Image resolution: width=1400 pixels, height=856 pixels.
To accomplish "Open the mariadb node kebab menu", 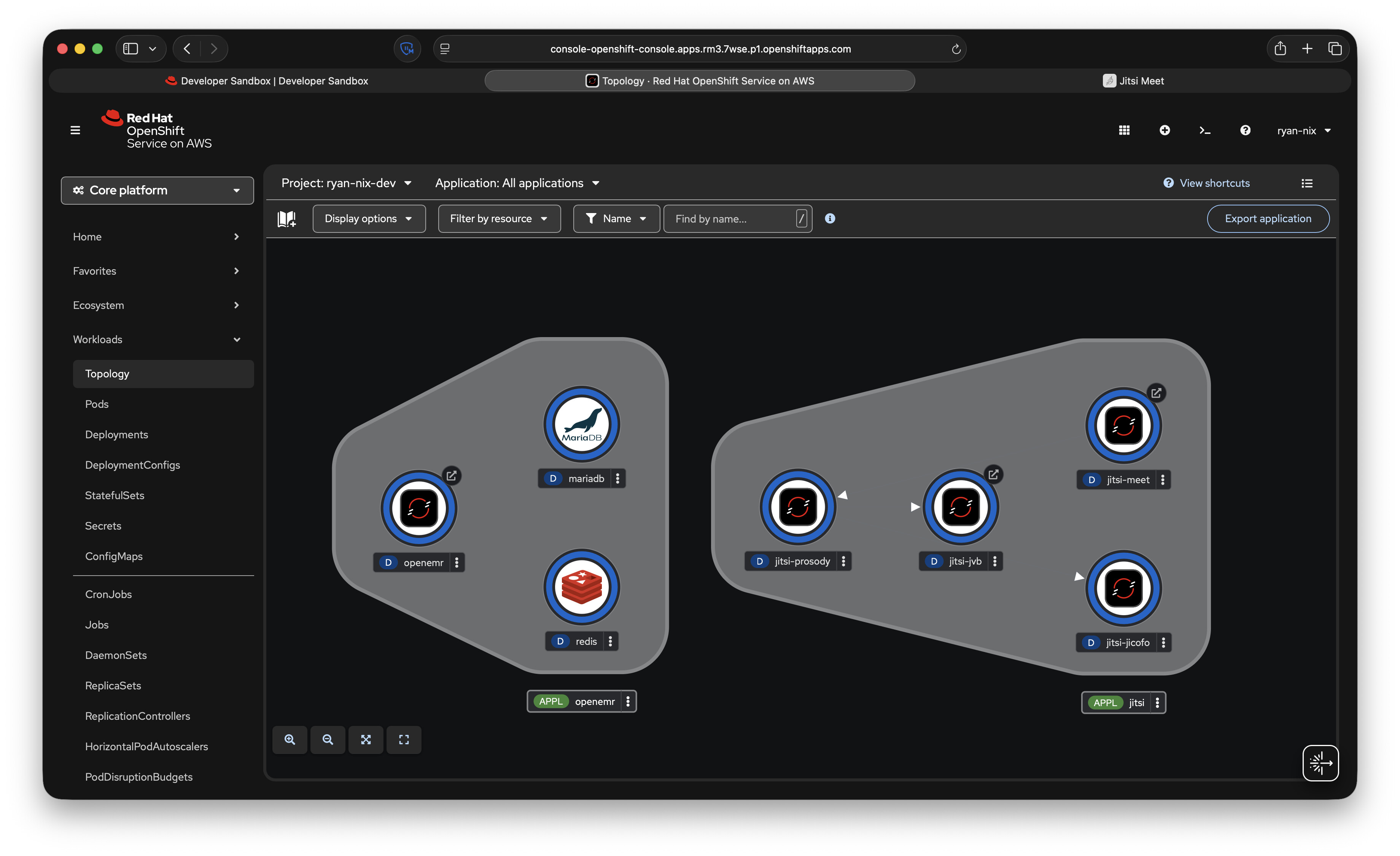I will [617, 478].
